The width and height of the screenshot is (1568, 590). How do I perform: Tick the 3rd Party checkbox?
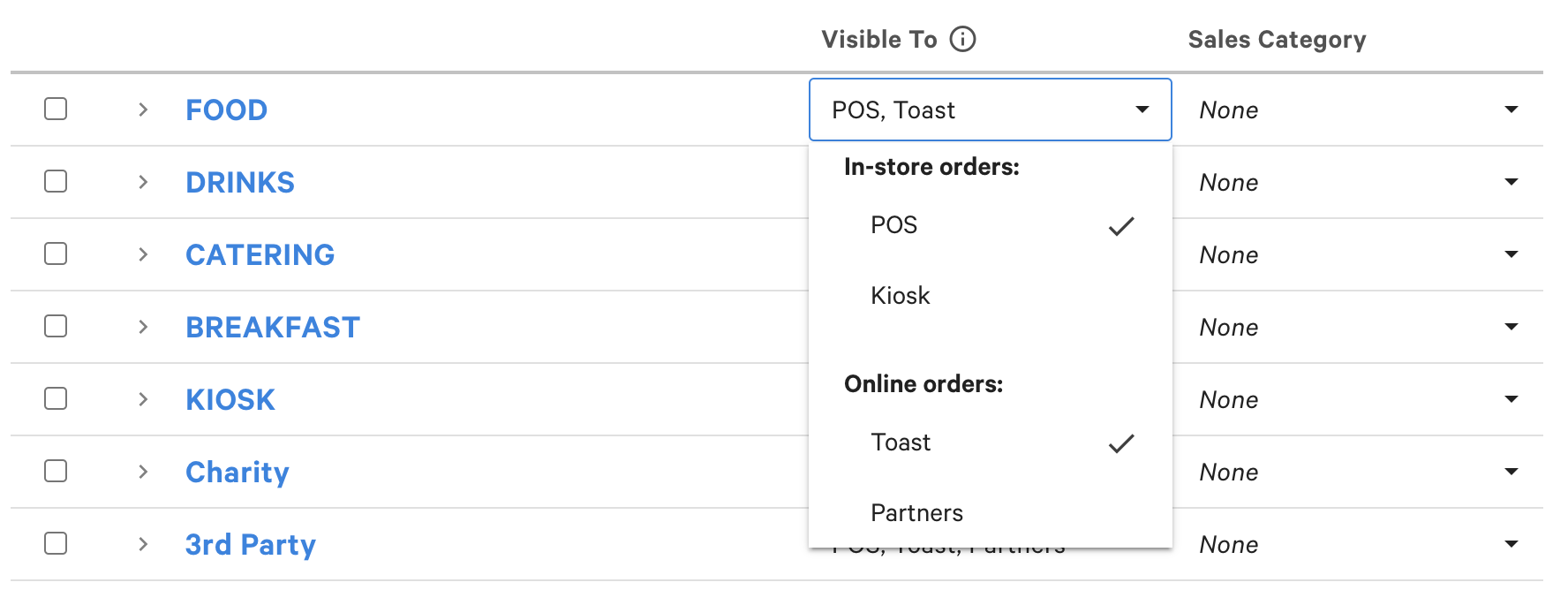[55, 544]
